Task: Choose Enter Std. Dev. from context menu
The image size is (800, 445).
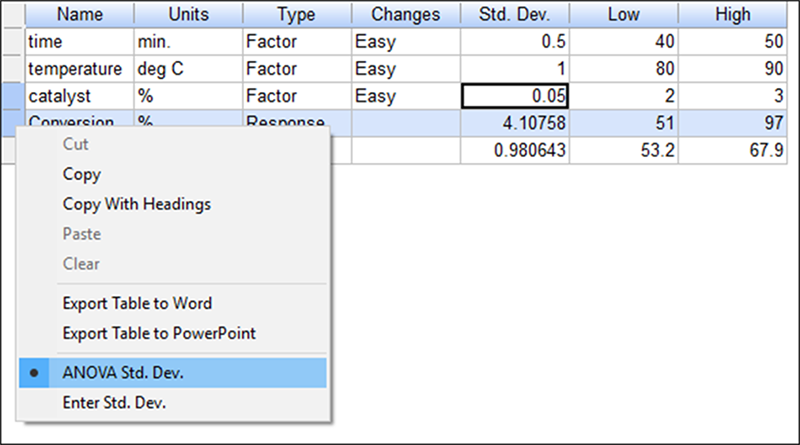Action: click(114, 403)
